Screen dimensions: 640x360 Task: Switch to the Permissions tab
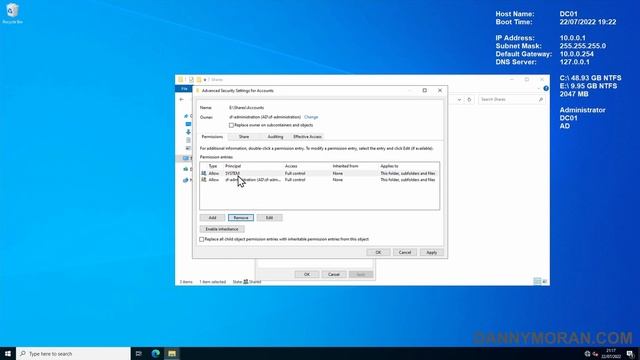[212, 137]
